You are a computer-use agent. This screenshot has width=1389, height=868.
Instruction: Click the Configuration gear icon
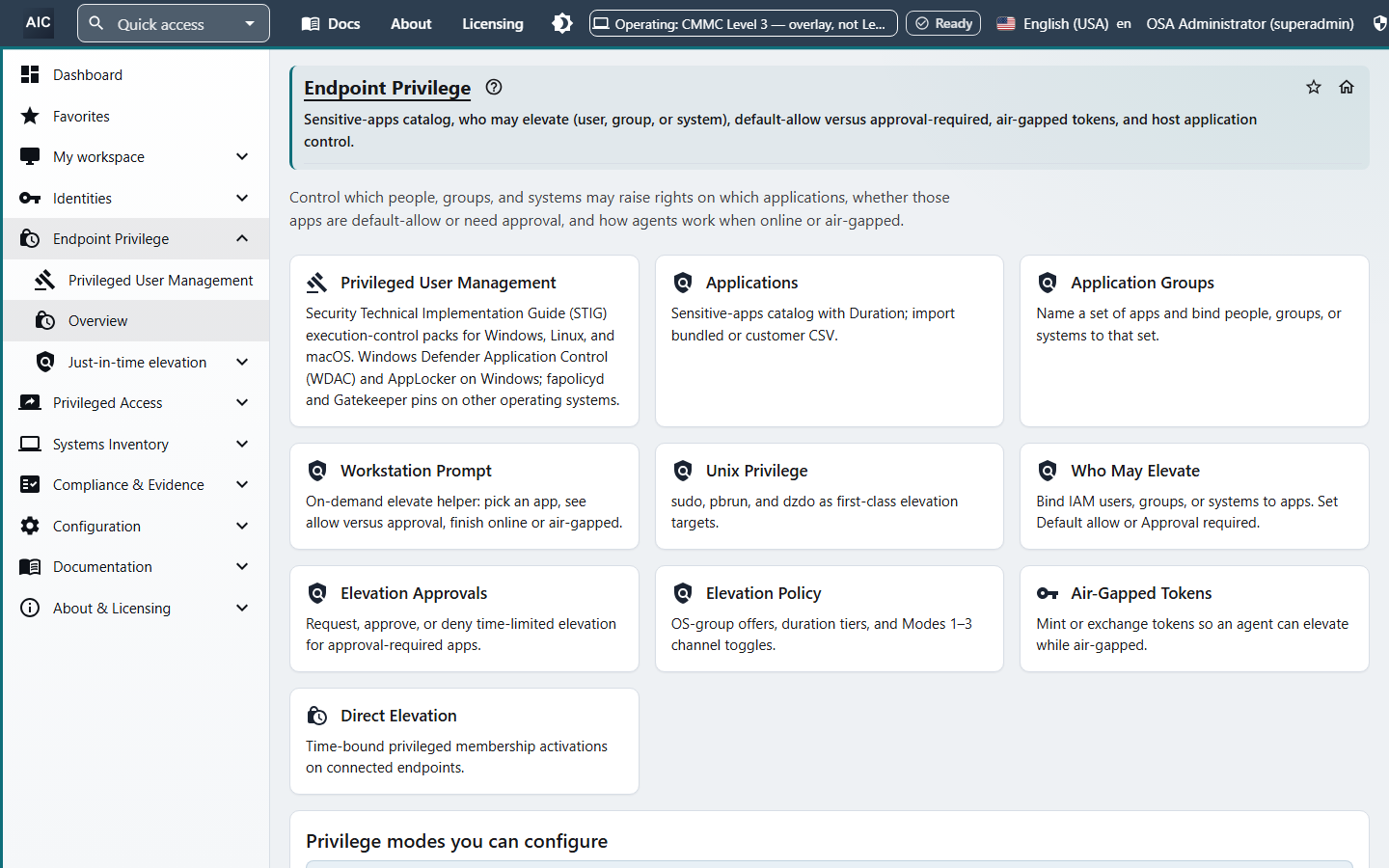(x=30, y=526)
